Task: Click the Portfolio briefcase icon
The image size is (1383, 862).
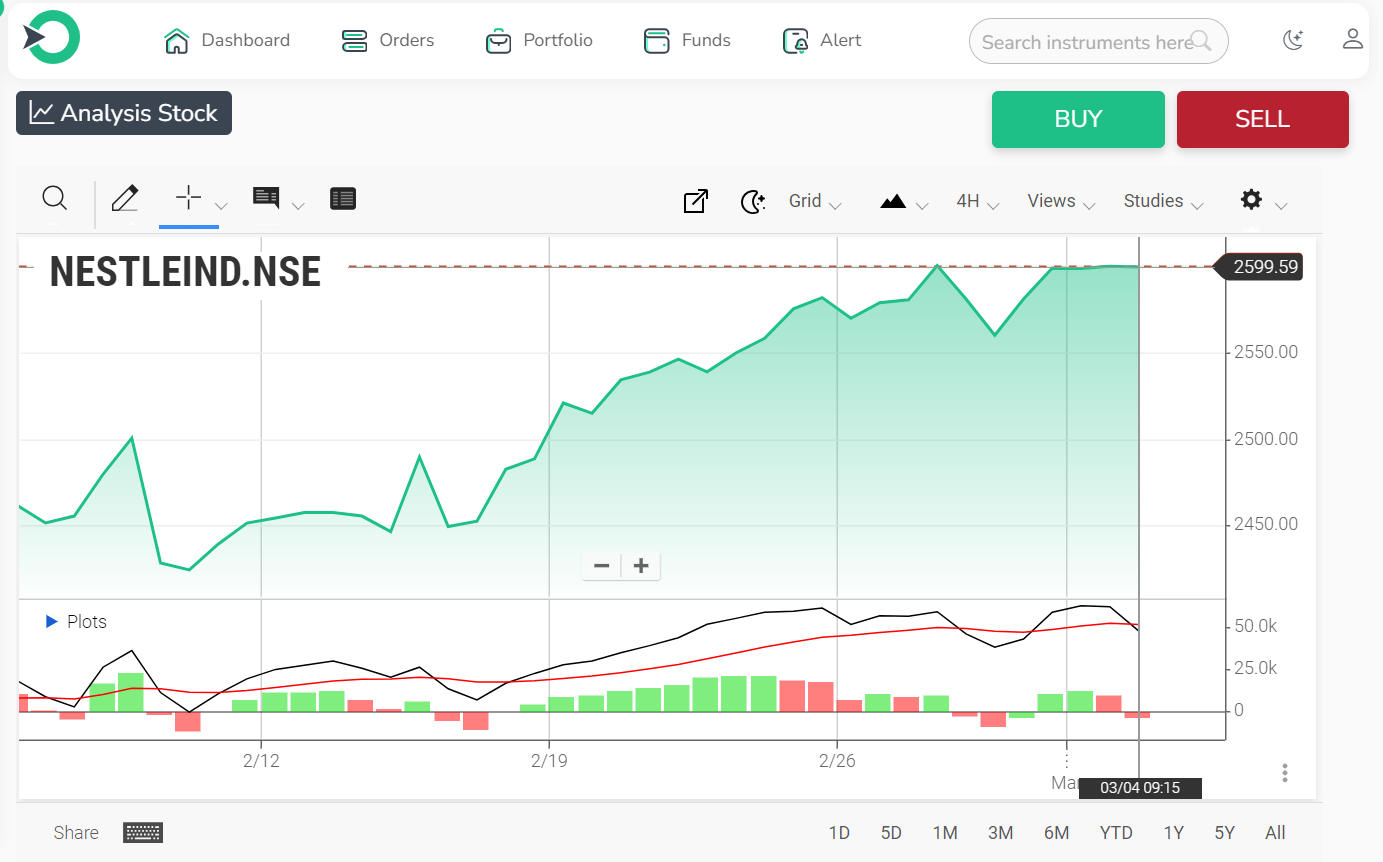Action: click(x=498, y=42)
